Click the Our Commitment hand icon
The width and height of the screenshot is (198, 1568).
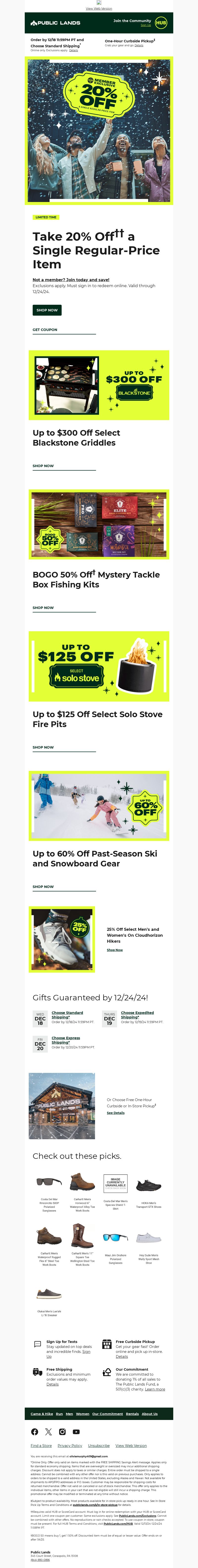point(107,1371)
